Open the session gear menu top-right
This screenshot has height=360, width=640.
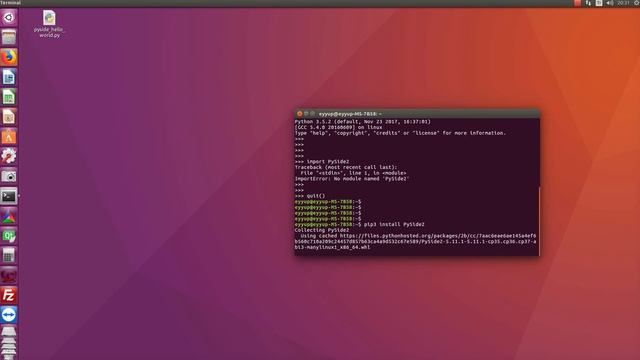point(637,3)
